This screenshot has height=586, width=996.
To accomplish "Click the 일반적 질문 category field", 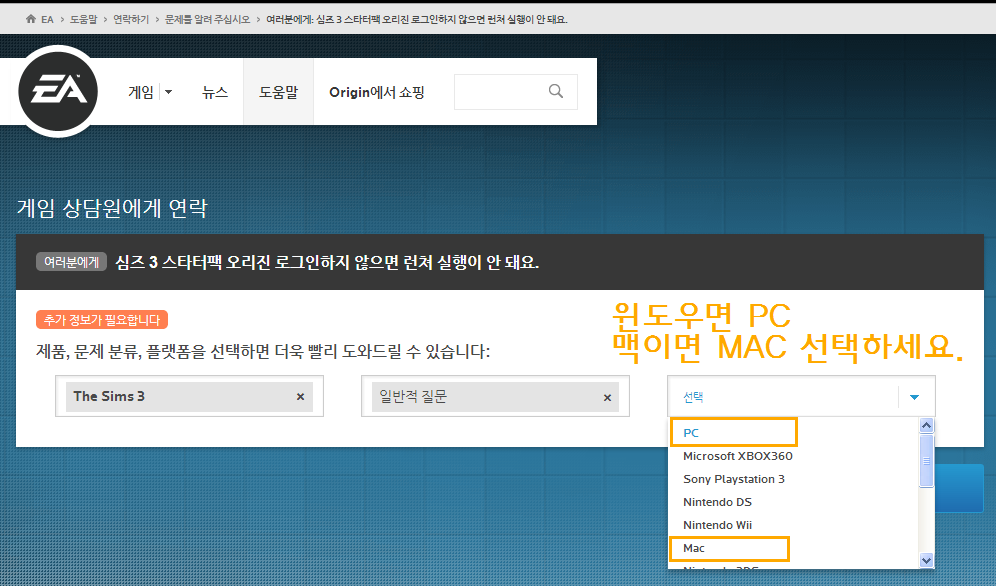I will tap(495, 397).
